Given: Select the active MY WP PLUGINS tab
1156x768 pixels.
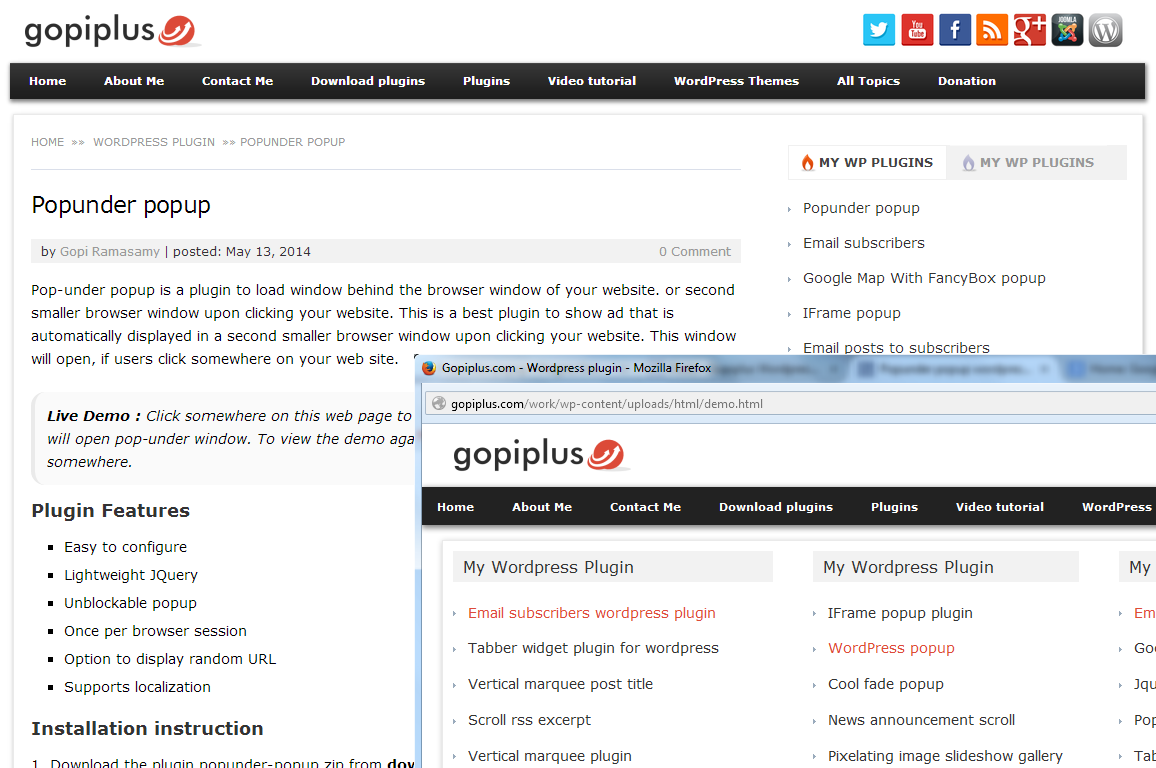Looking at the screenshot, I should (867, 162).
